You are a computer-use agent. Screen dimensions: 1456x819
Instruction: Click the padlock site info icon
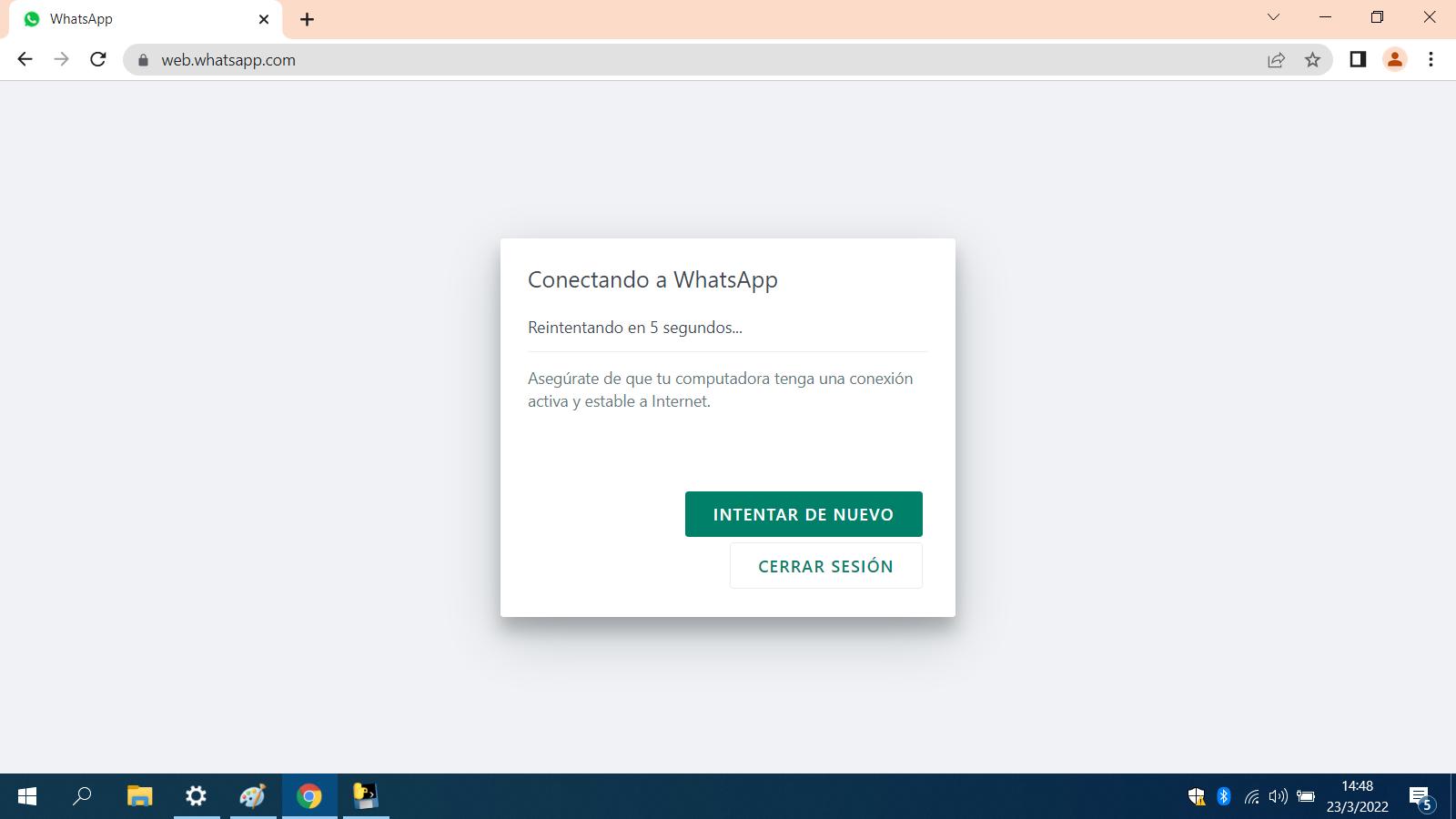[143, 60]
